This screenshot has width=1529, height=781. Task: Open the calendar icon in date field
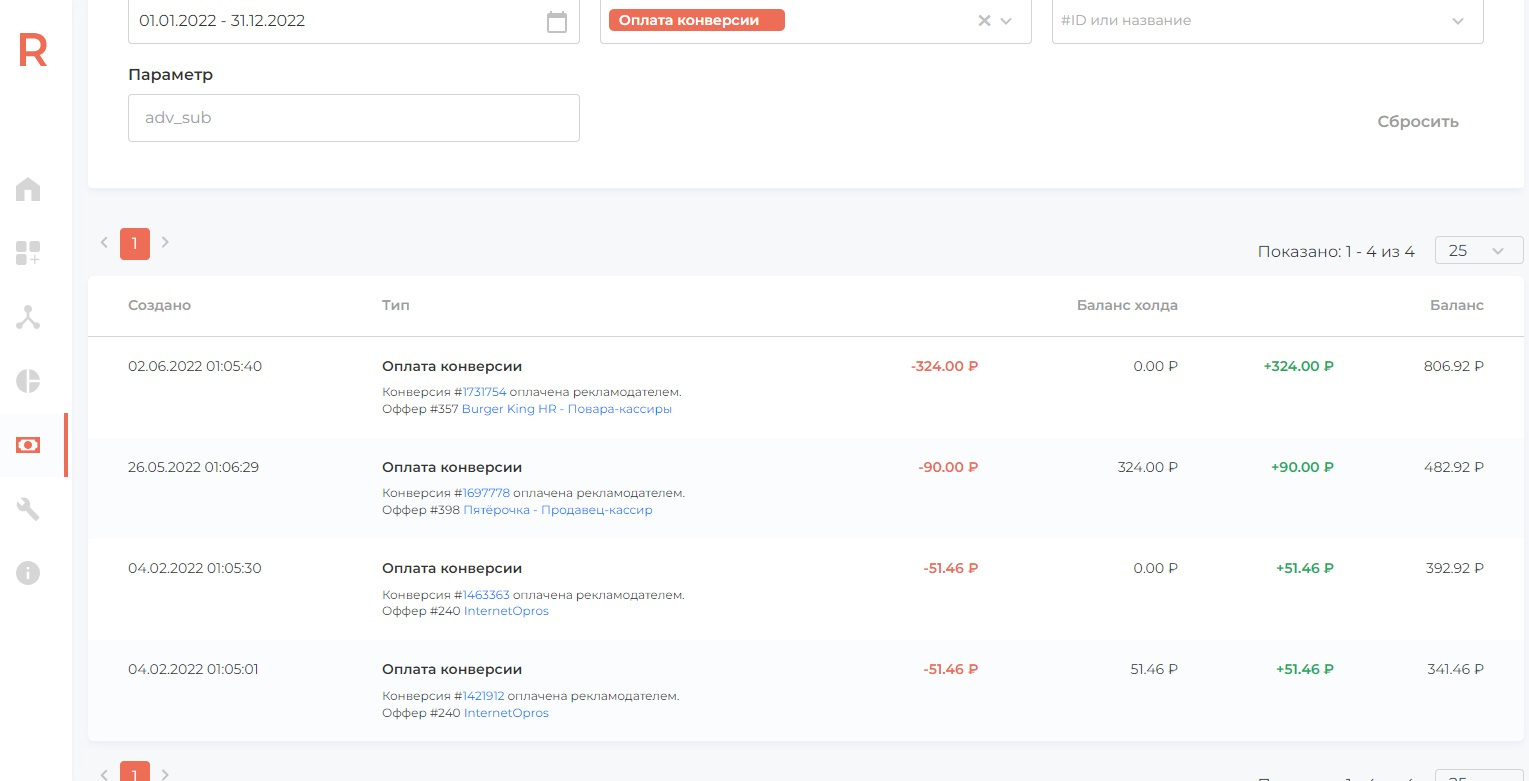coord(557,21)
